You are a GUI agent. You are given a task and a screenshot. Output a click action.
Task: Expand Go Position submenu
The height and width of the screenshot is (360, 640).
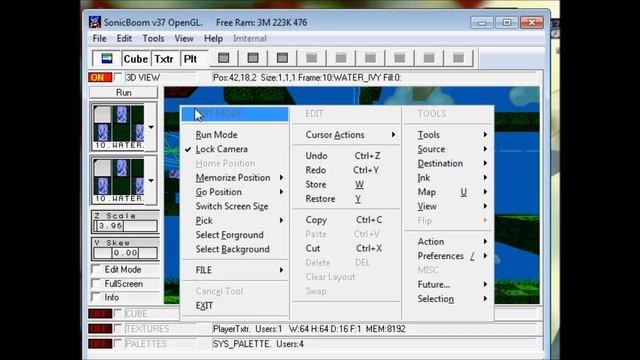click(235, 192)
